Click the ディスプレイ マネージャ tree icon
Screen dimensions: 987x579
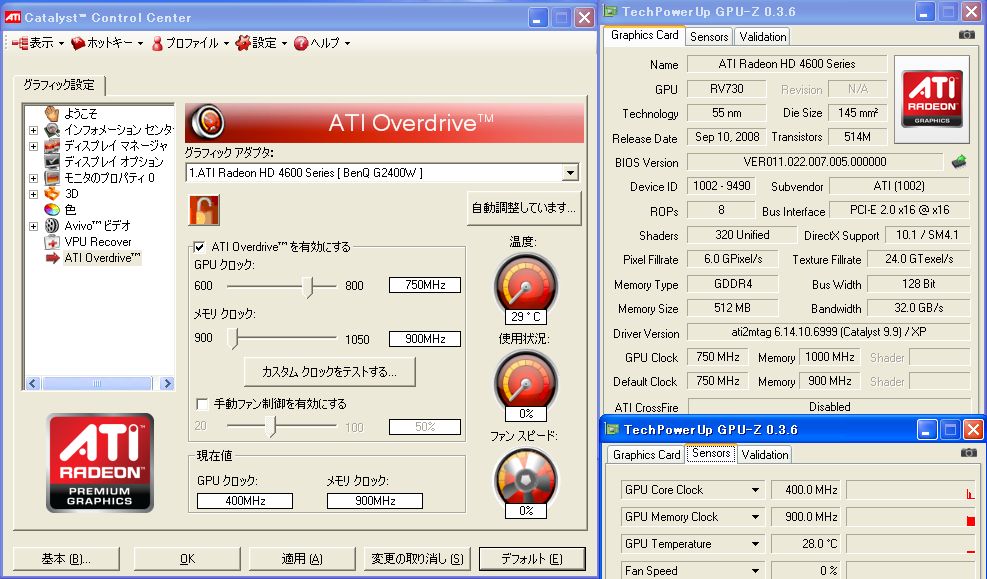click(x=52, y=145)
